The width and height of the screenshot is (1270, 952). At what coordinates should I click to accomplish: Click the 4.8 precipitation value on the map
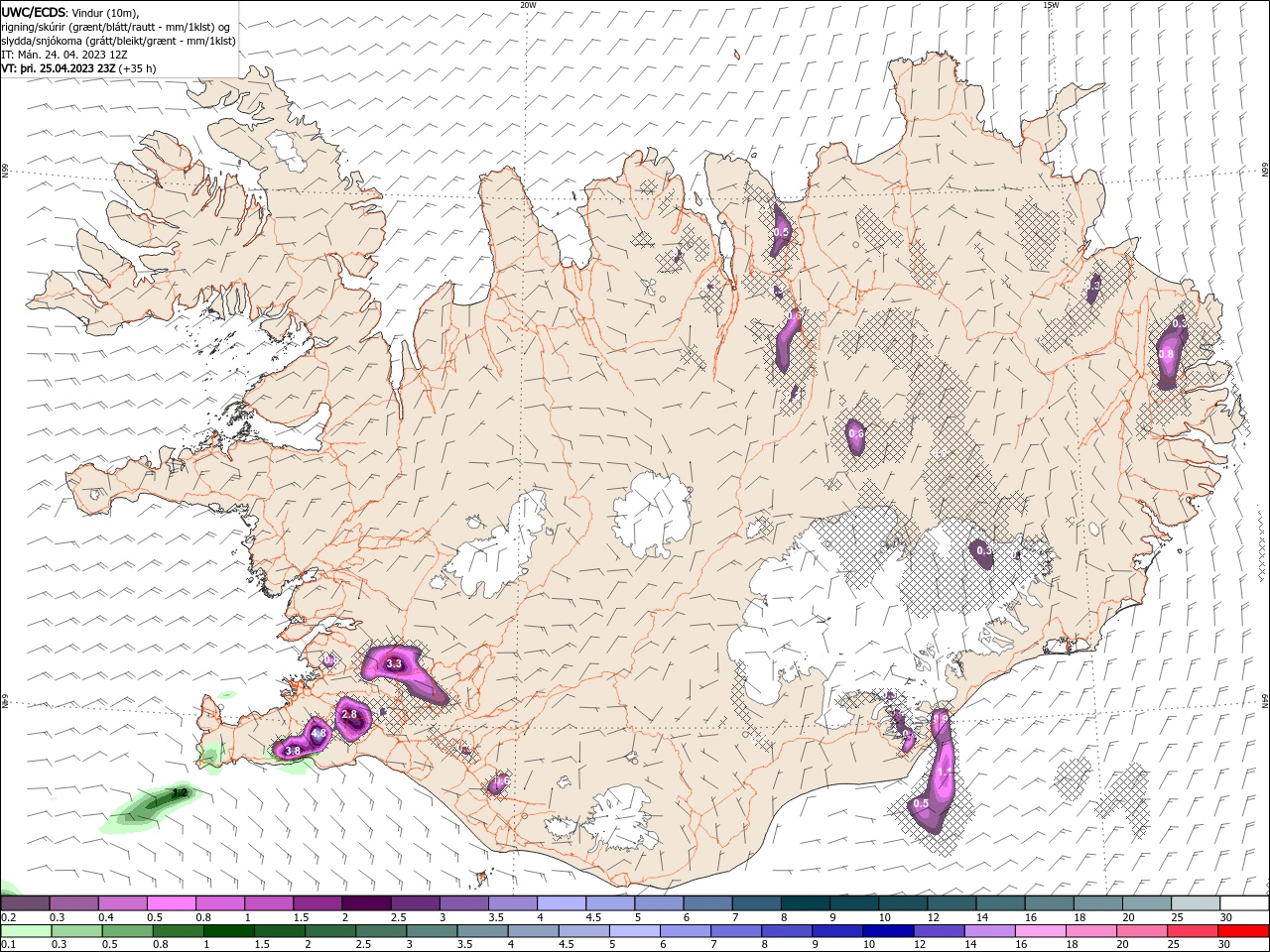coord(318,734)
